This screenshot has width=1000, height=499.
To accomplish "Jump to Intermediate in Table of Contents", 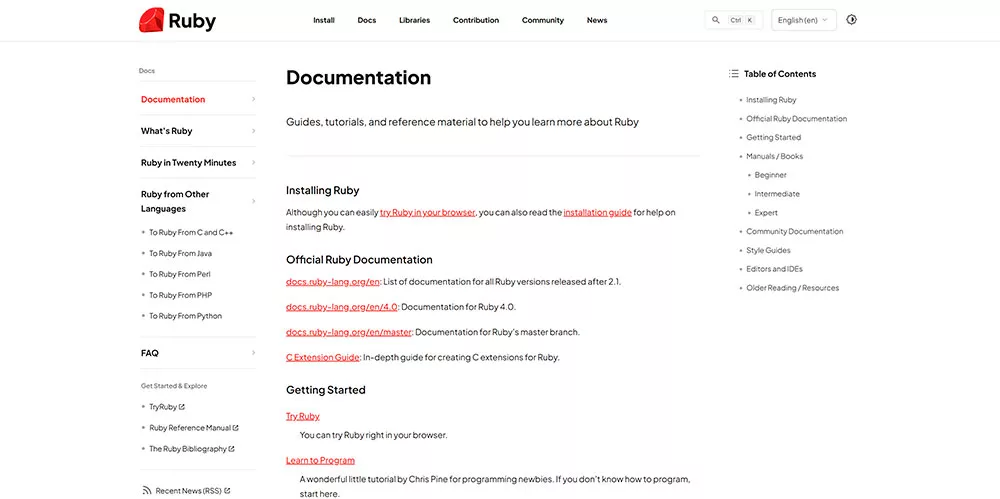I will coord(777,194).
